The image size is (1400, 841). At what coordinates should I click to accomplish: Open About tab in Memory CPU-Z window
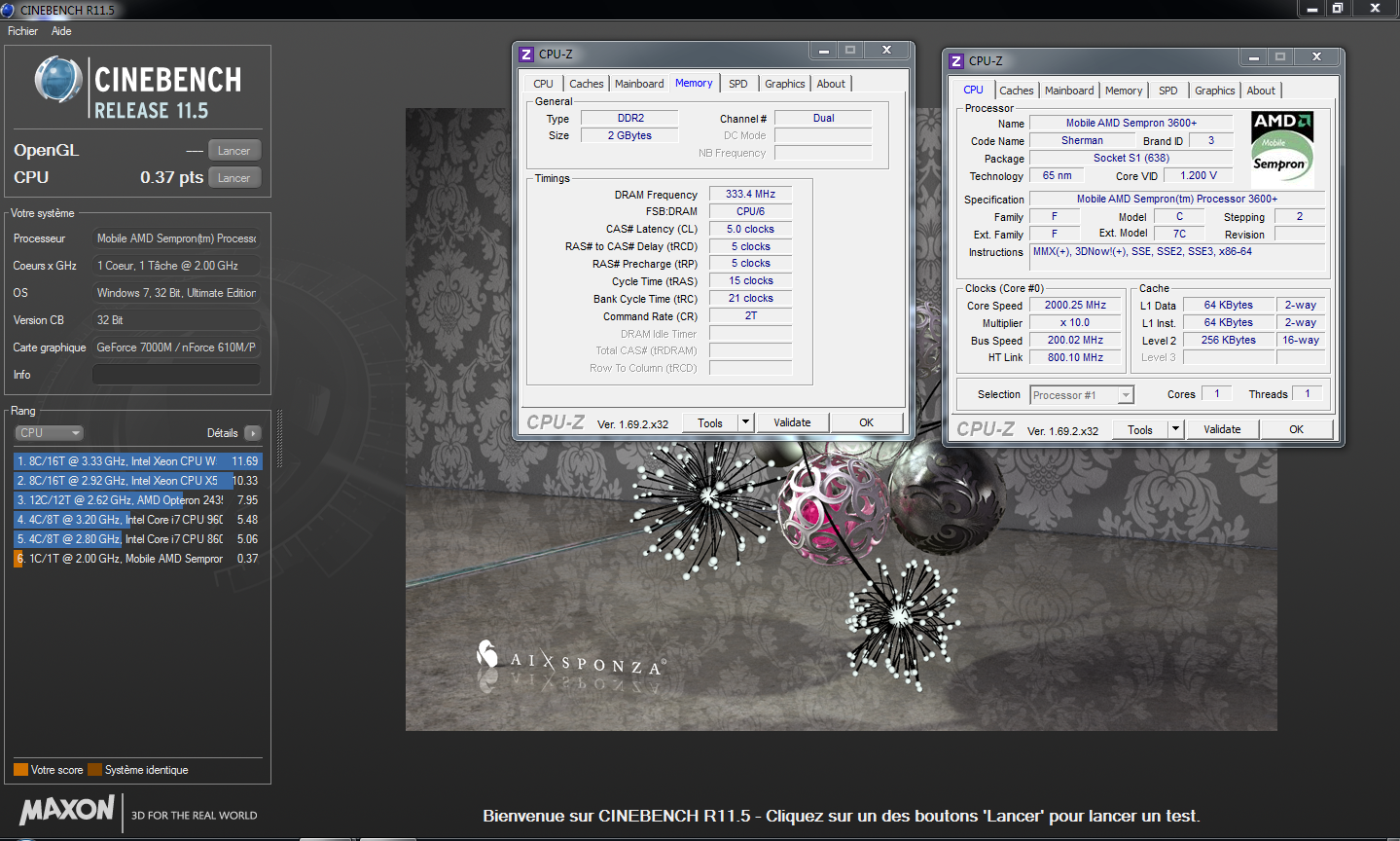point(831,84)
